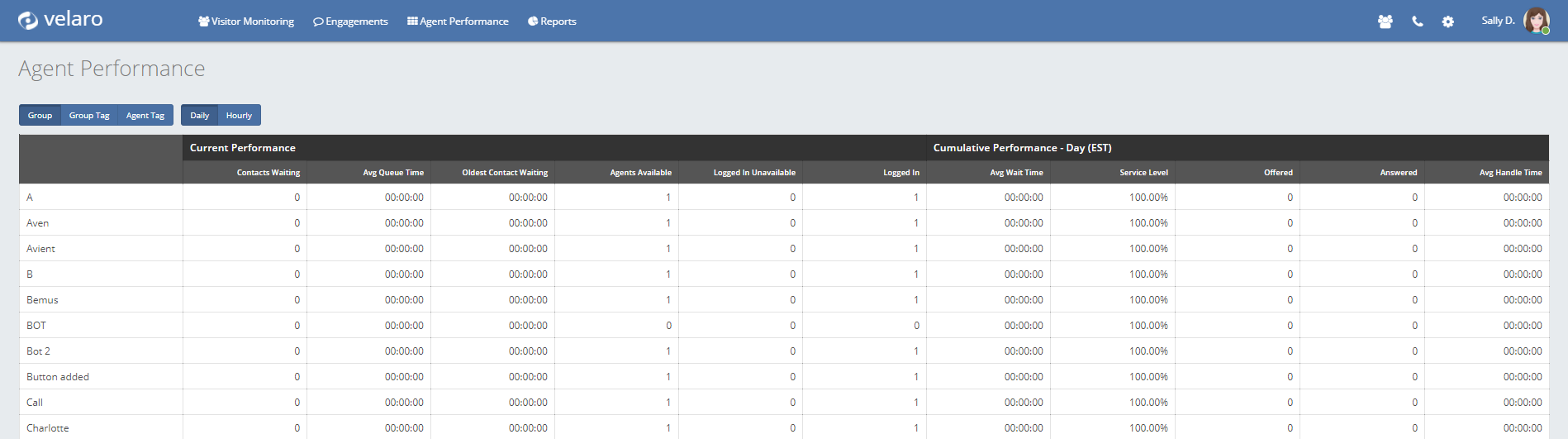The image size is (1568, 439).
Task: Open Agent Performance menu item
Action: (x=458, y=21)
